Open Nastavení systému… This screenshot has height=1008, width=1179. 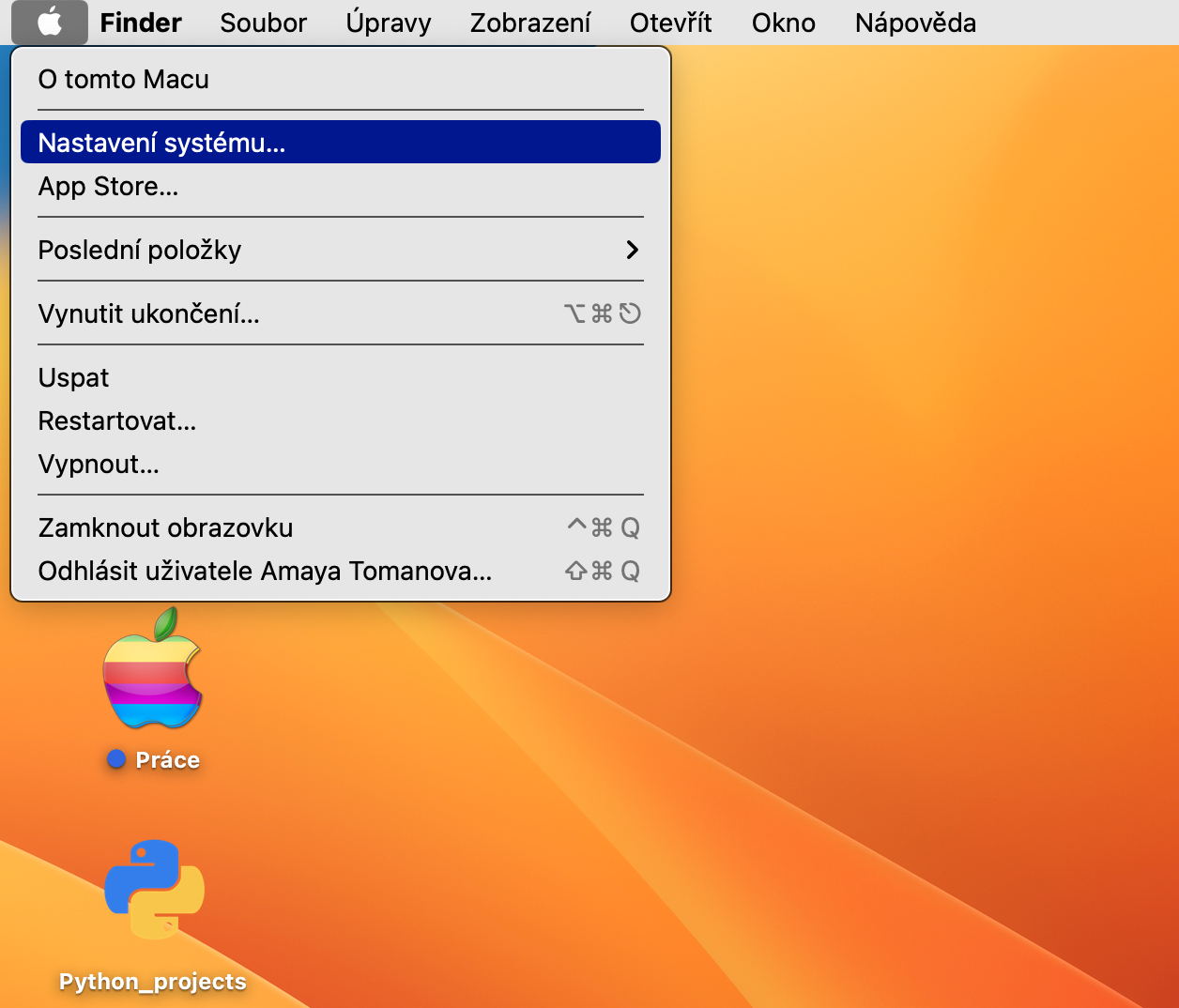[x=341, y=142]
